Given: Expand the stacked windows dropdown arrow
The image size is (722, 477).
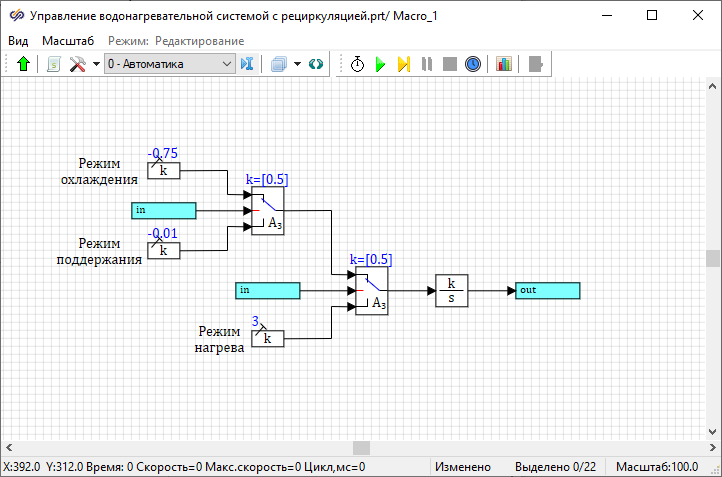Looking at the screenshot, I should click(x=296, y=64).
